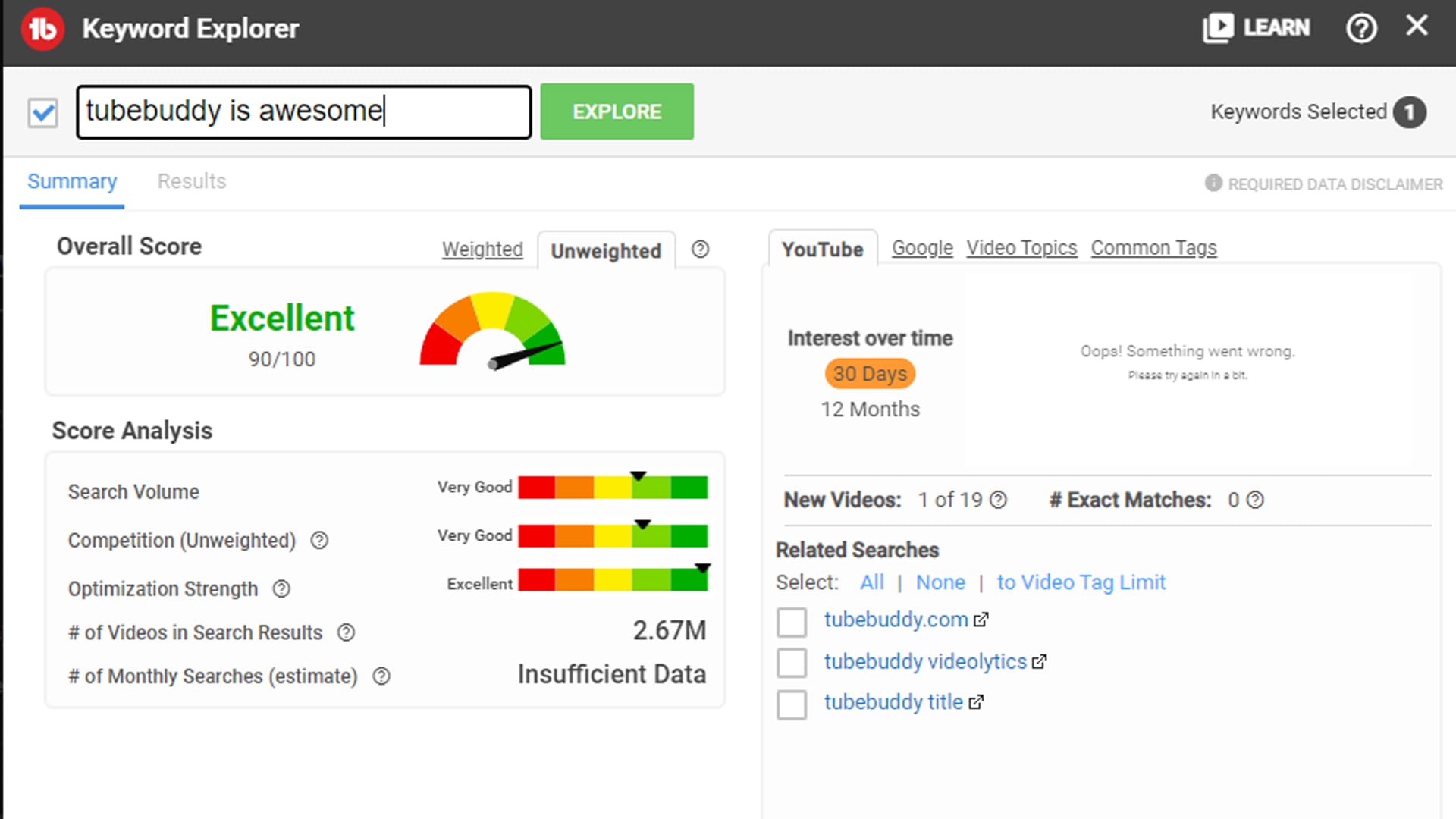Click the TubeBuddy logo icon
This screenshot has width=1456, height=819.
pos(42,29)
